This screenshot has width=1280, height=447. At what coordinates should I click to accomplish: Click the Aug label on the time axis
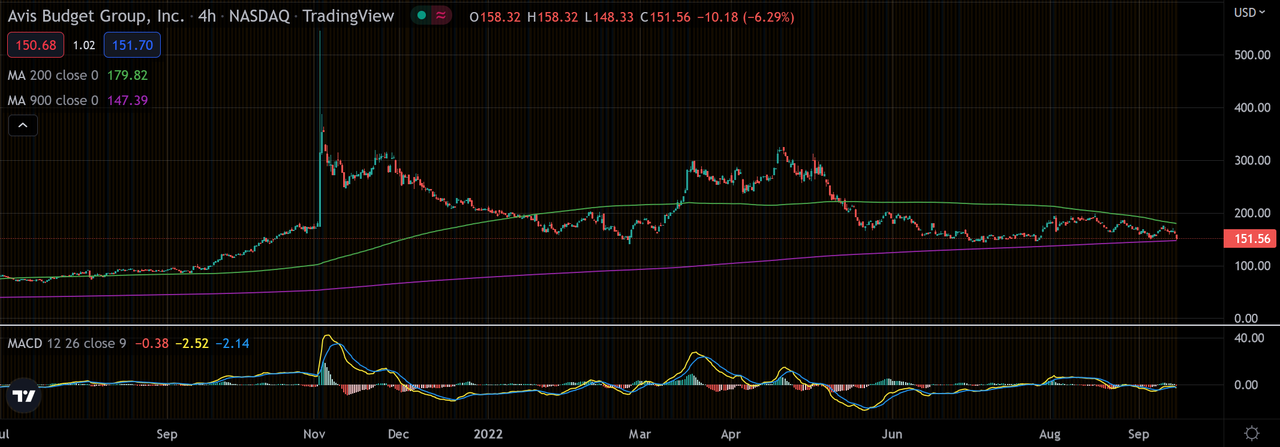[x=1052, y=436]
